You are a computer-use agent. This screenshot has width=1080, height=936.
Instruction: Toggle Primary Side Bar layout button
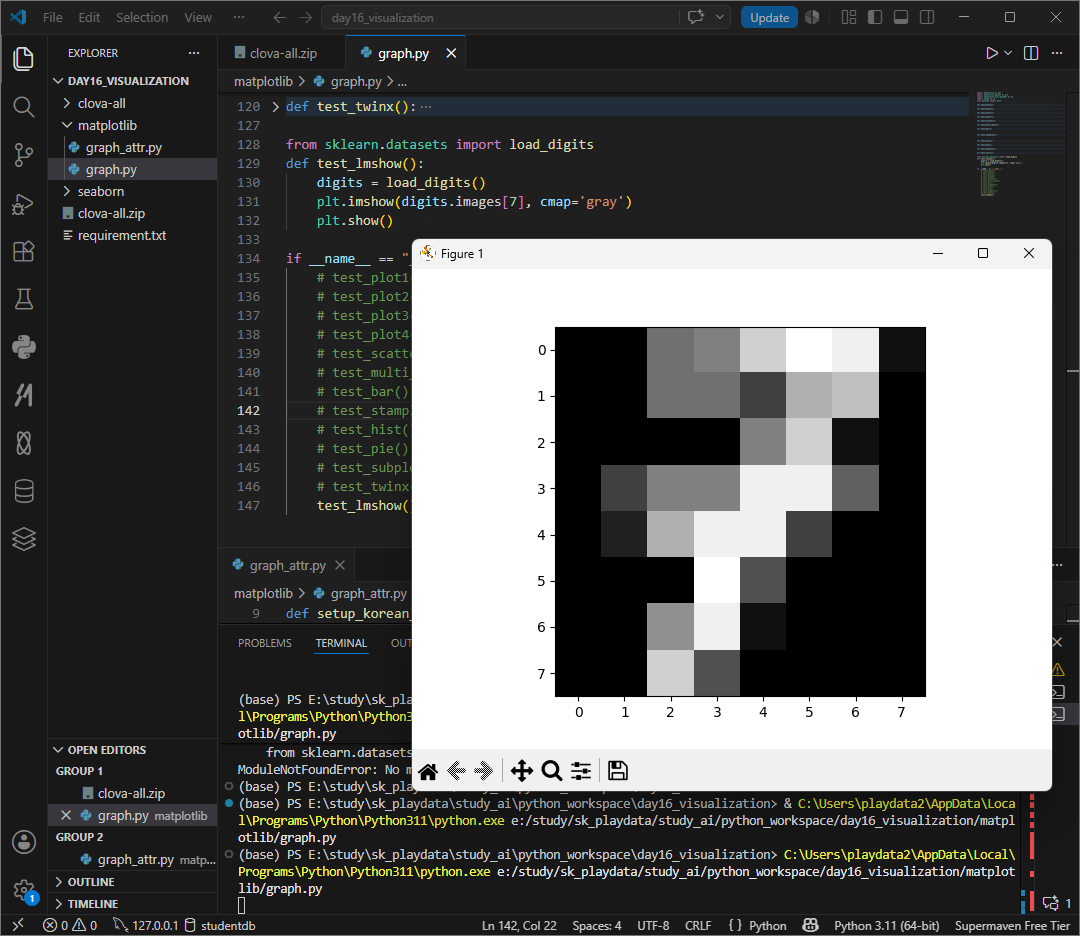(875, 17)
